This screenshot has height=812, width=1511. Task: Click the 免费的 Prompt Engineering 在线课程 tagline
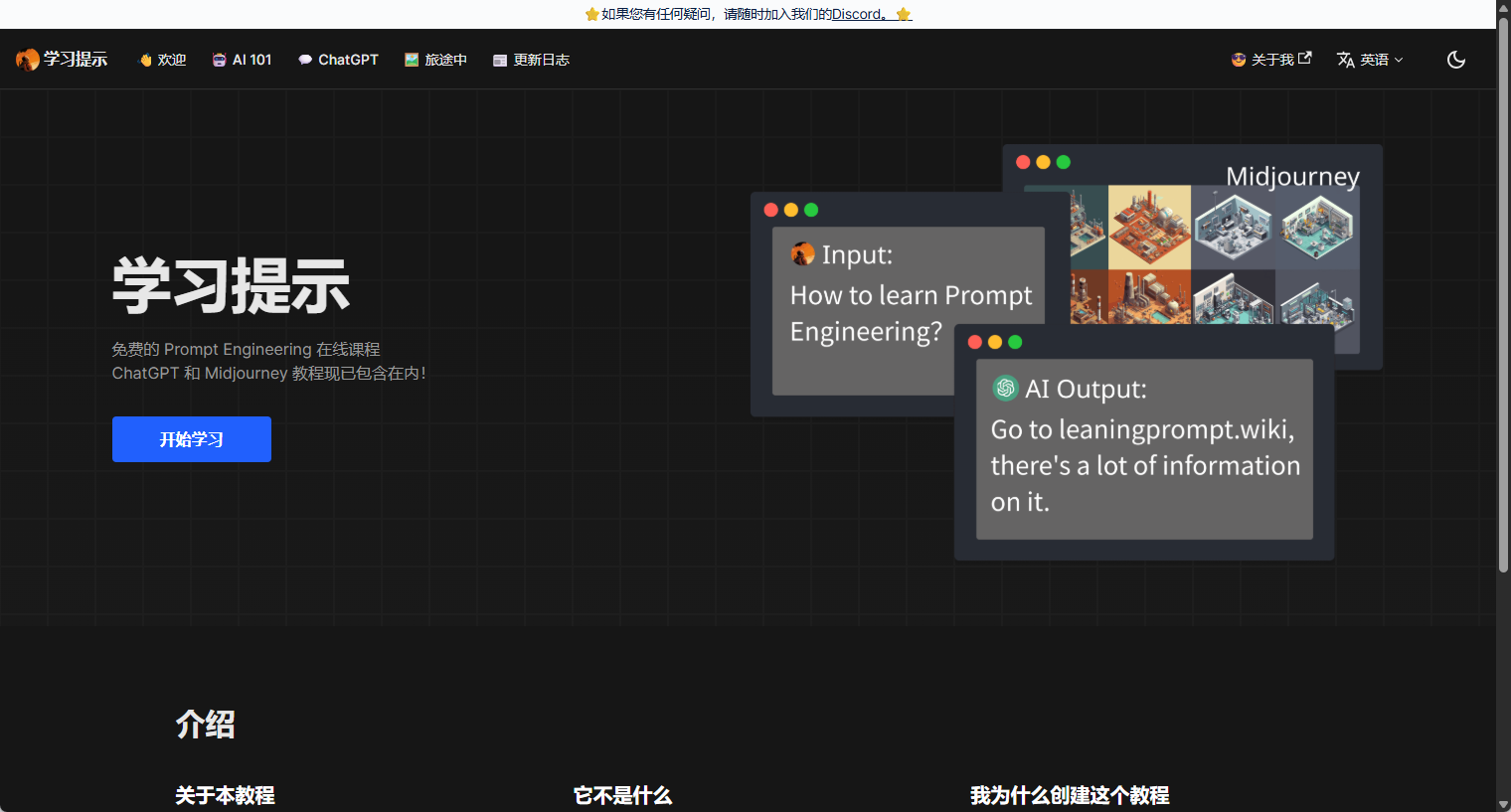(246, 349)
